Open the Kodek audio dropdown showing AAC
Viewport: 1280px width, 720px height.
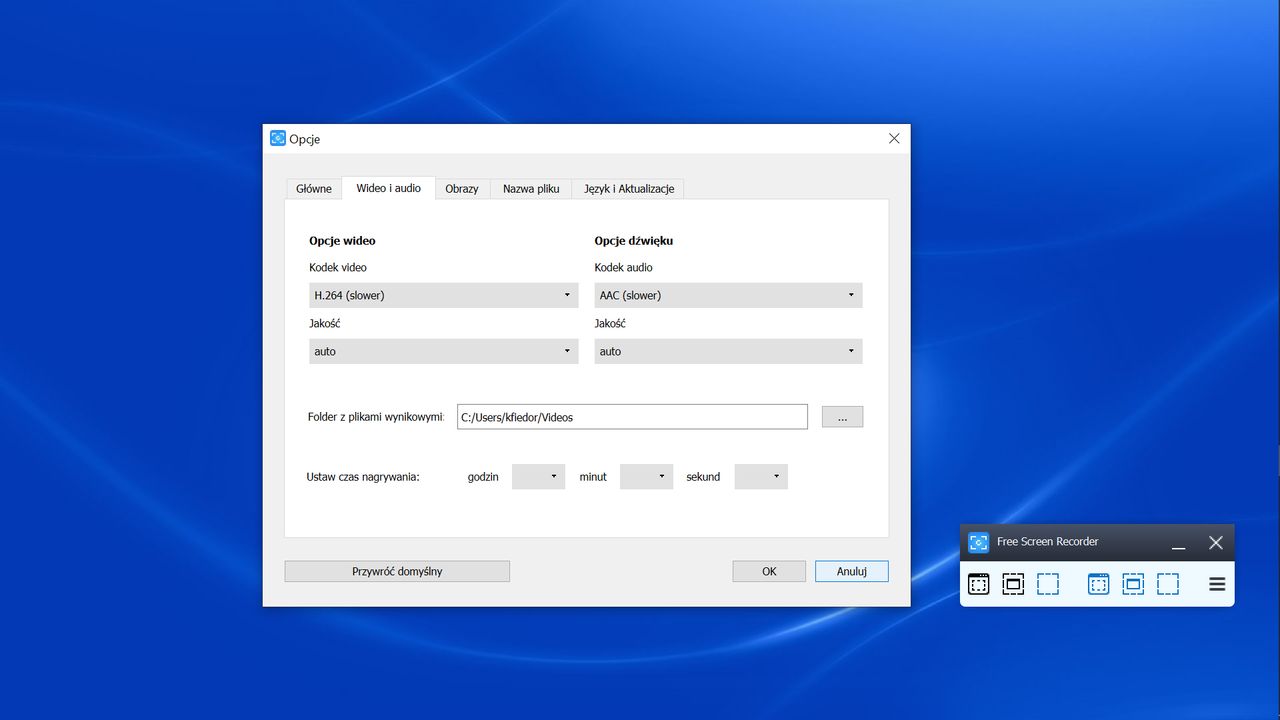coord(728,295)
